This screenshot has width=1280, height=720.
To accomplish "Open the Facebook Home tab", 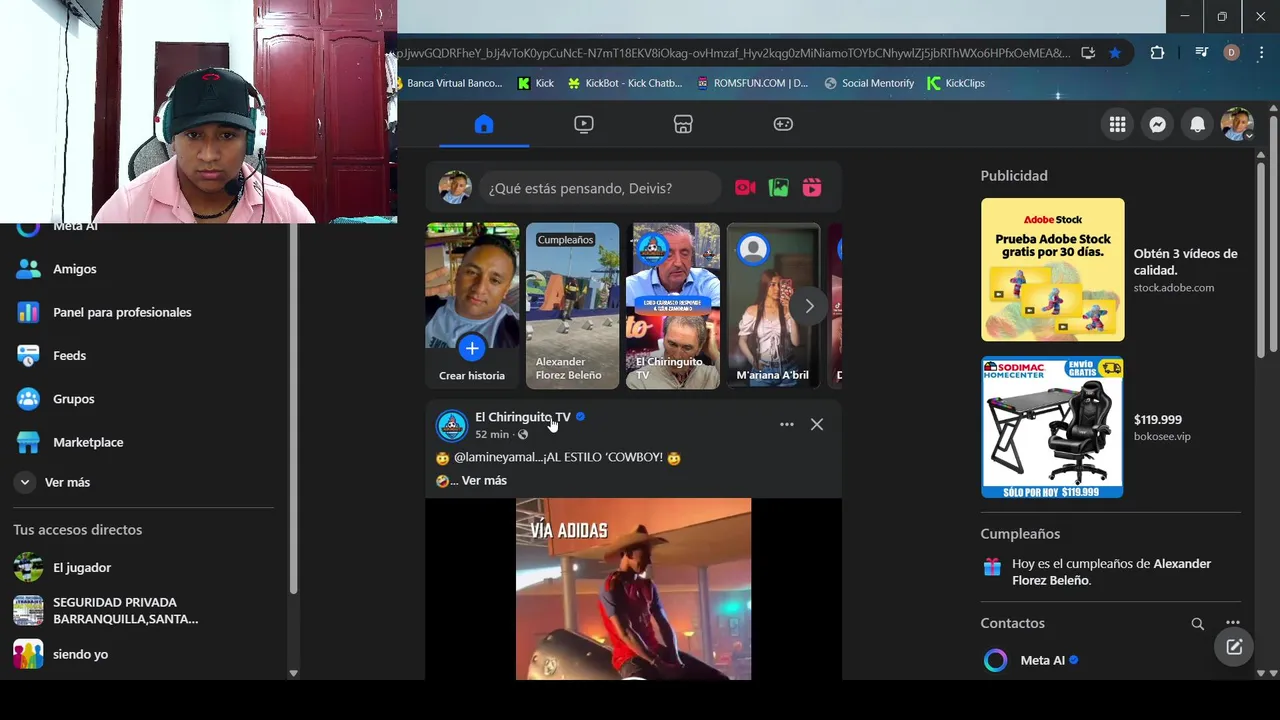I will (x=484, y=124).
